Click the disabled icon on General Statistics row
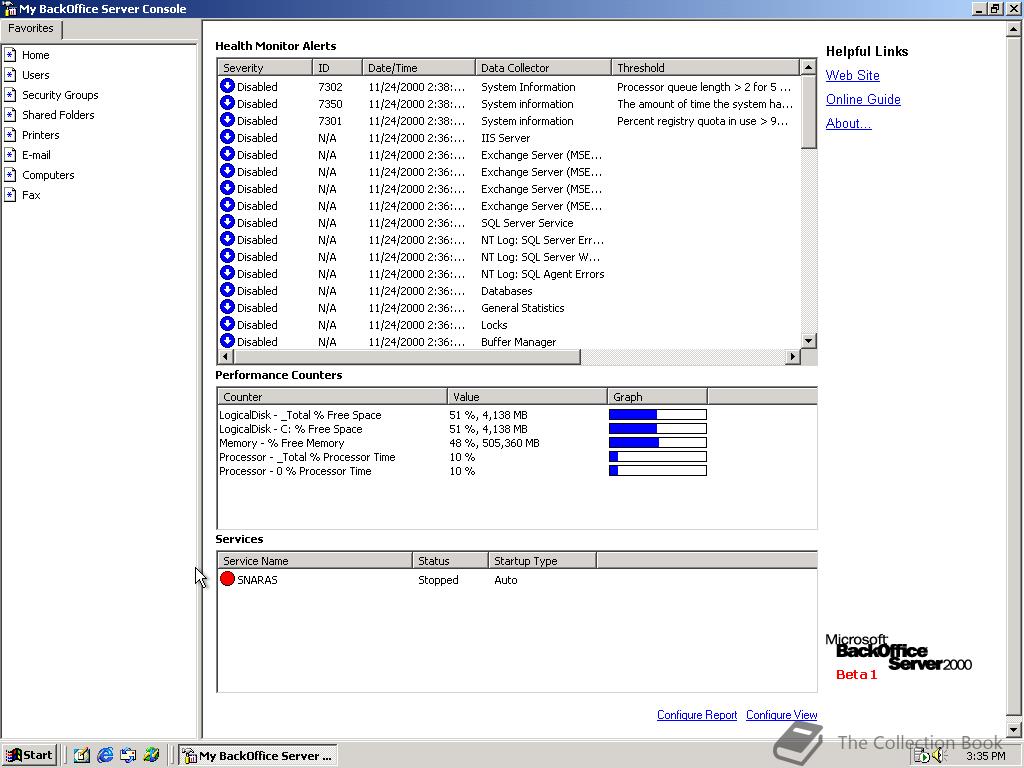The image size is (1024, 768). point(227,306)
